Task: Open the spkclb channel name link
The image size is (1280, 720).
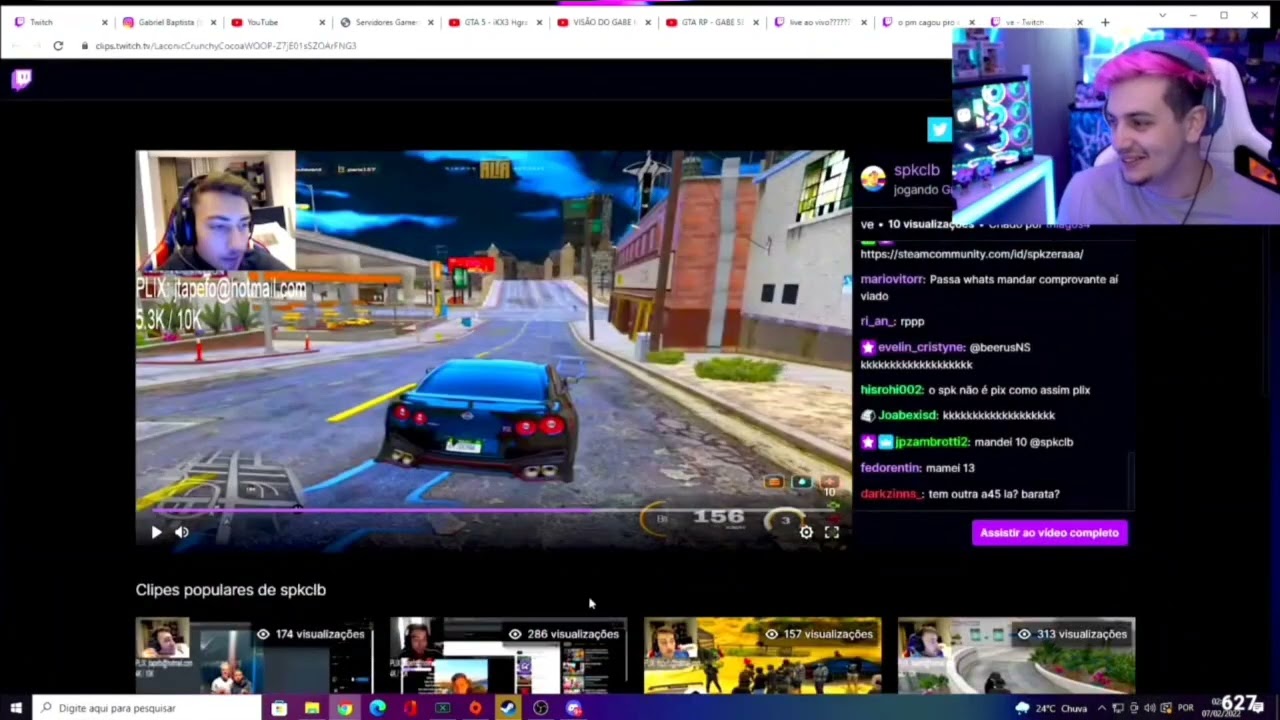Action: [916, 170]
